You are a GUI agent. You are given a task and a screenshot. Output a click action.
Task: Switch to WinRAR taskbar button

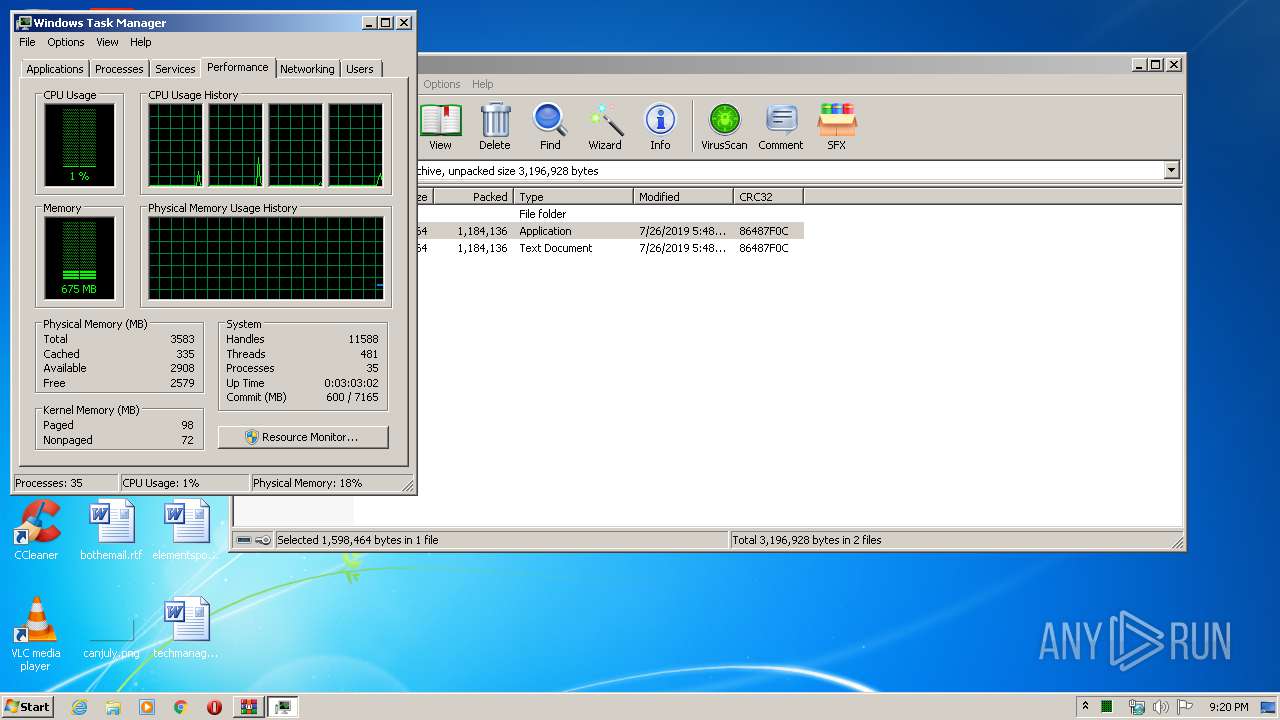tap(248, 707)
